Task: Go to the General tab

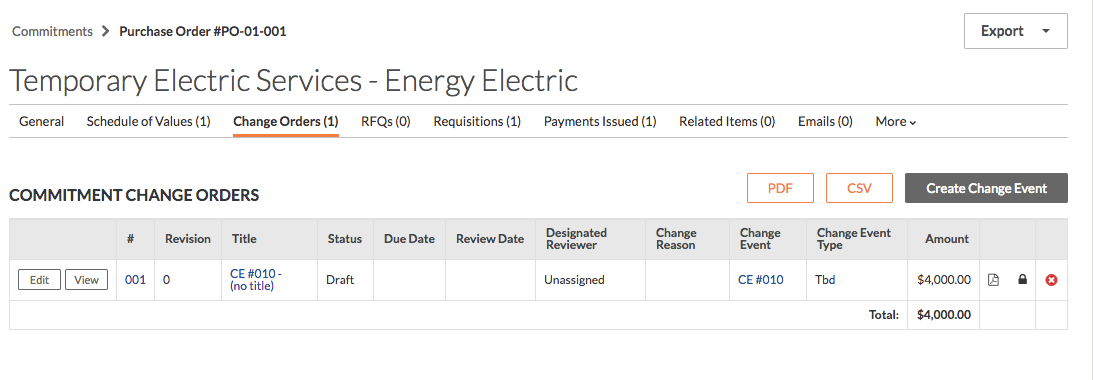Action: [42, 121]
